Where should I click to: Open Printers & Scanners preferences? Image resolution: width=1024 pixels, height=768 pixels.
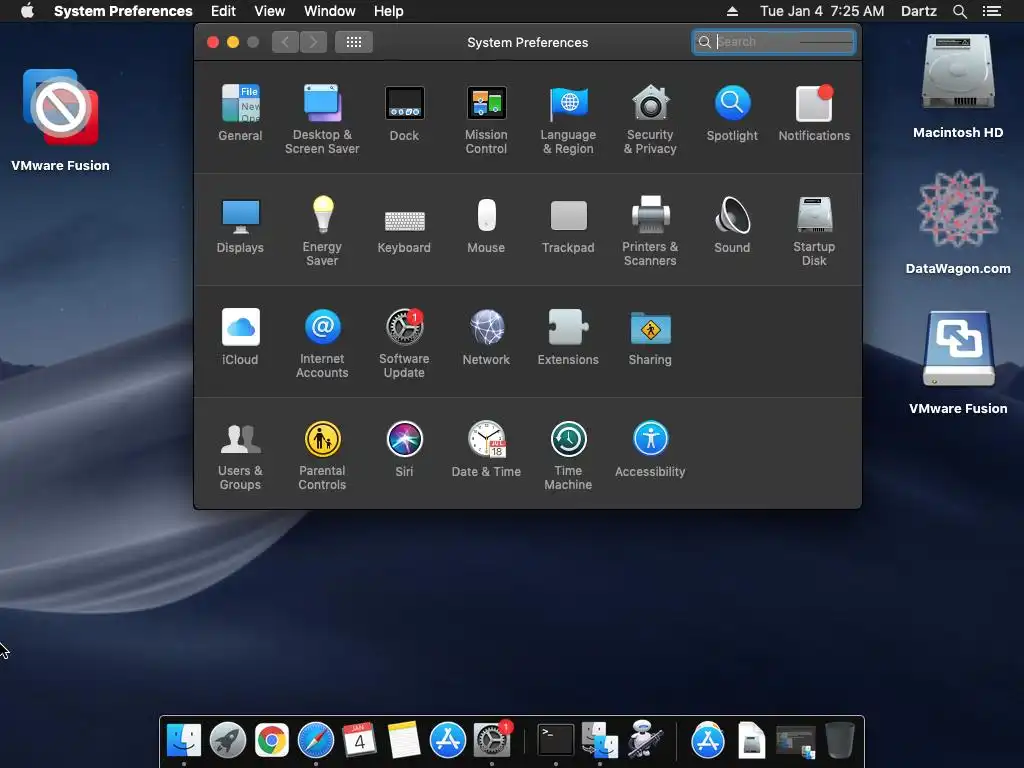coord(650,231)
